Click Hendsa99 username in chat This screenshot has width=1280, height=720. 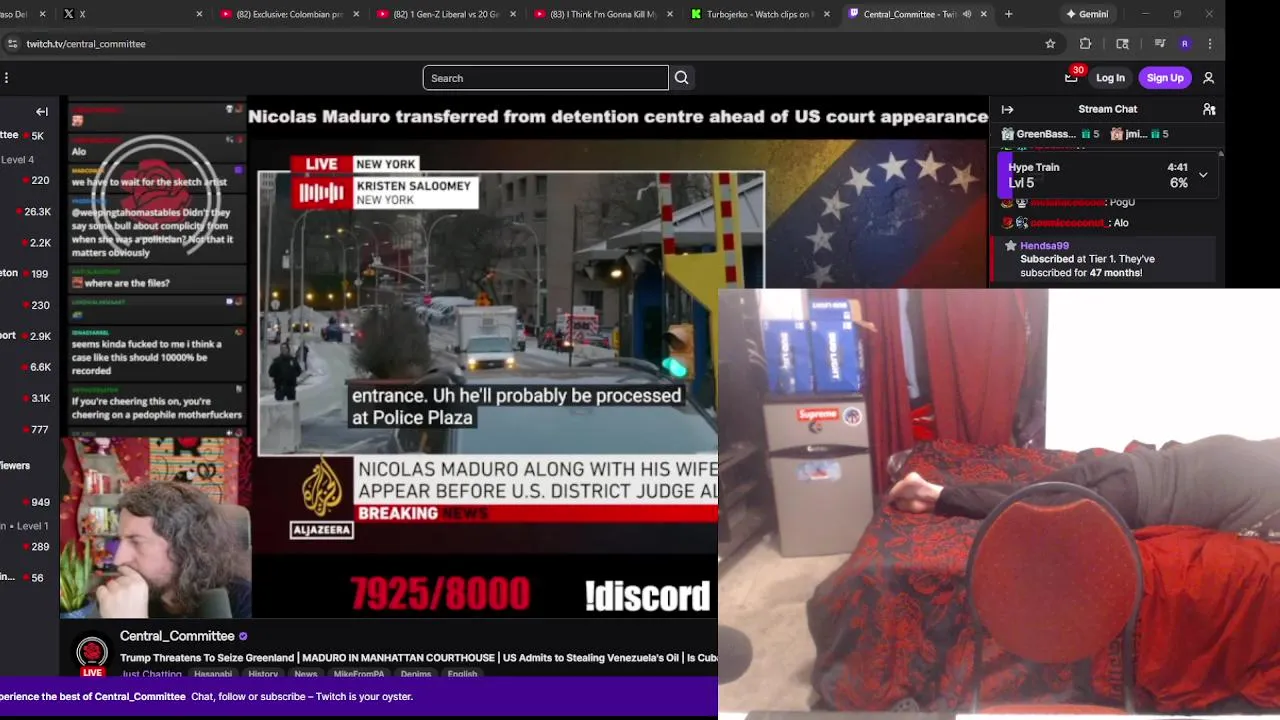pos(1044,245)
